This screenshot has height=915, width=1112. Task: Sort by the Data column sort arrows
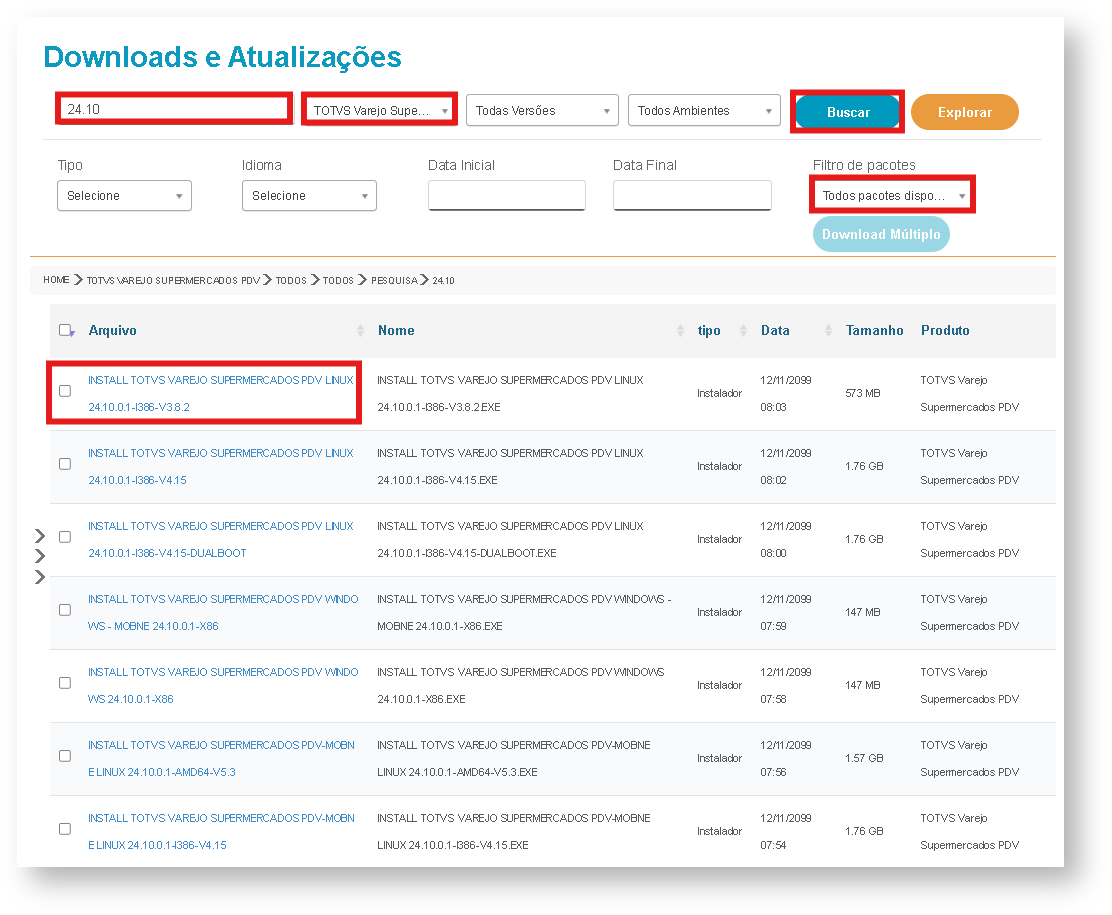[828, 330]
